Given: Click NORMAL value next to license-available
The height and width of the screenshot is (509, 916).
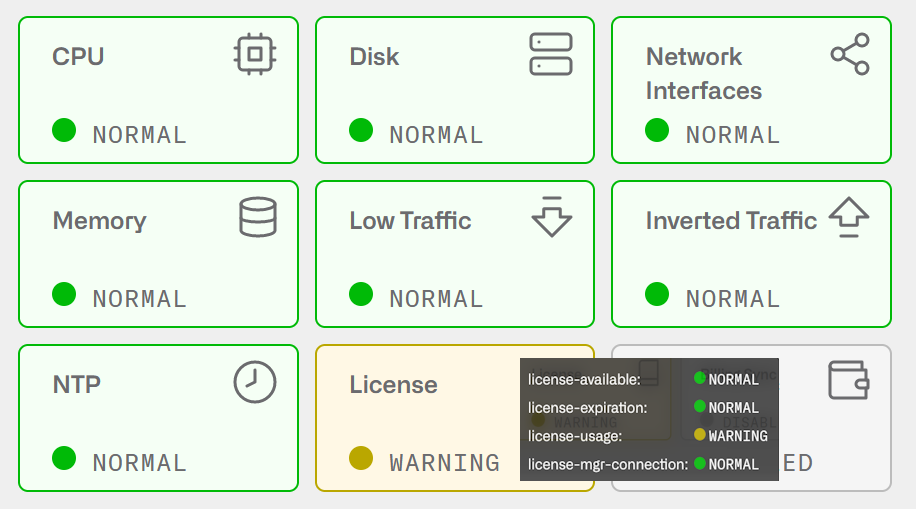Looking at the screenshot, I should point(734,380).
